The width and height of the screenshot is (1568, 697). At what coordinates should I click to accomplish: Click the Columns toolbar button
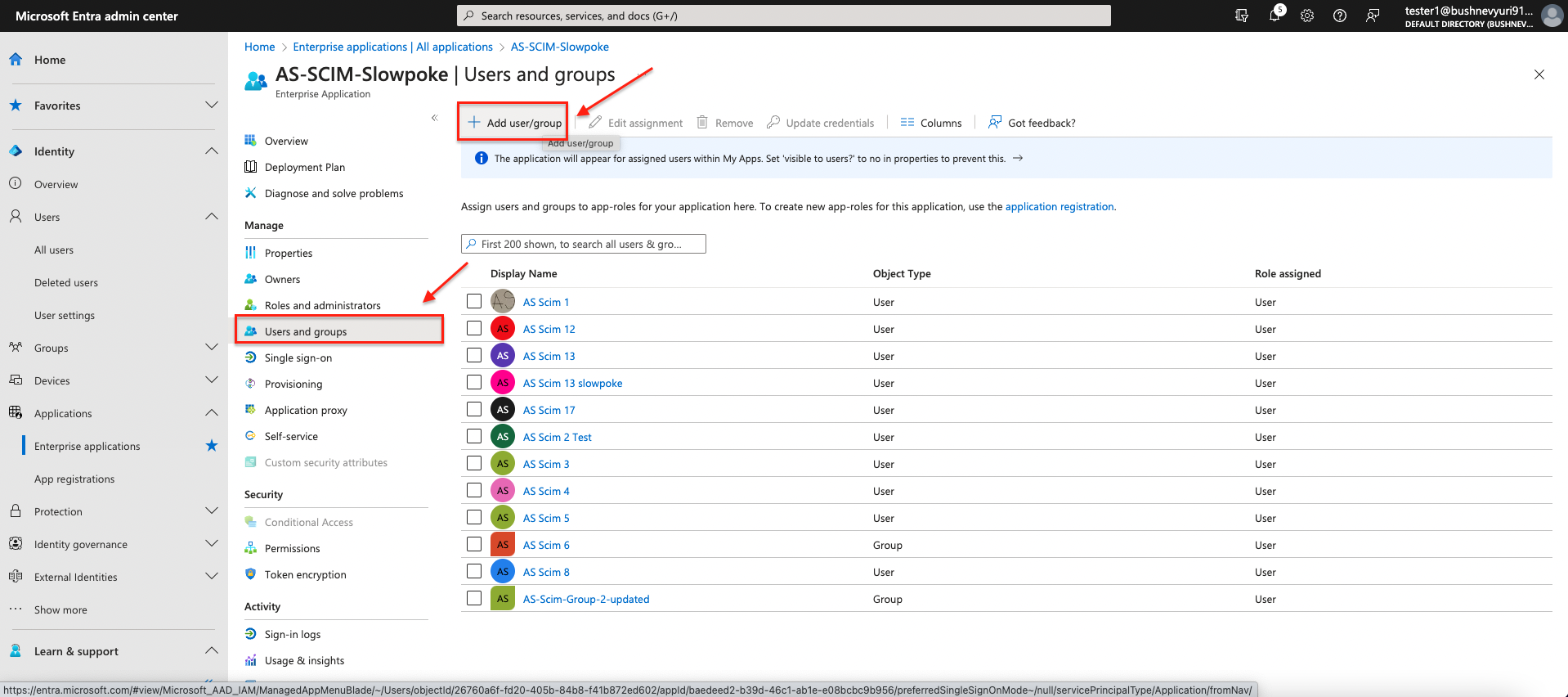(x=931, y=123)
